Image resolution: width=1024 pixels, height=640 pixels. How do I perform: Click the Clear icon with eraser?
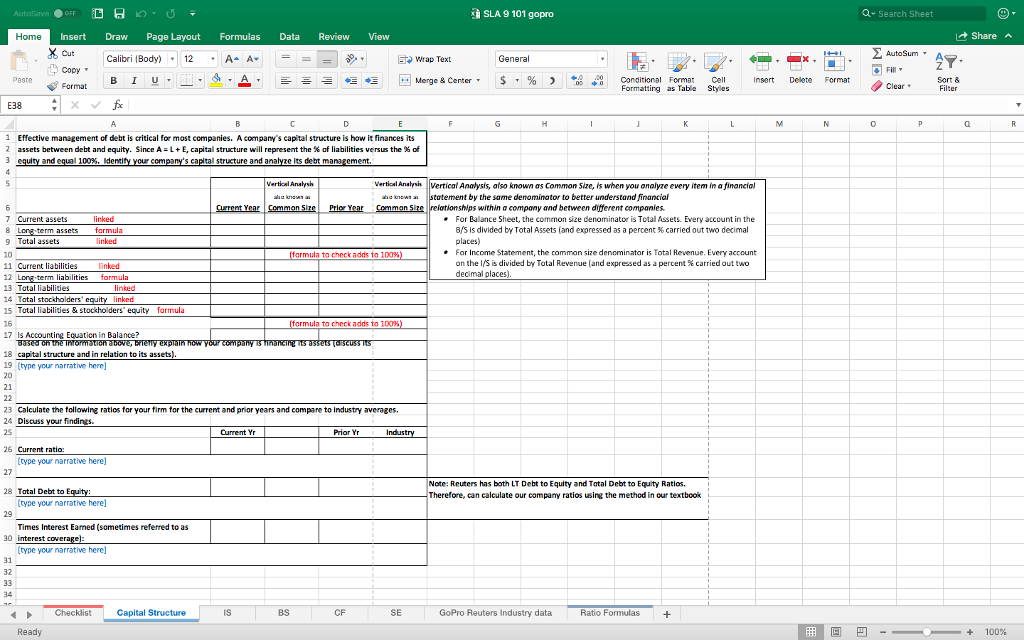[x=875, y=87]
